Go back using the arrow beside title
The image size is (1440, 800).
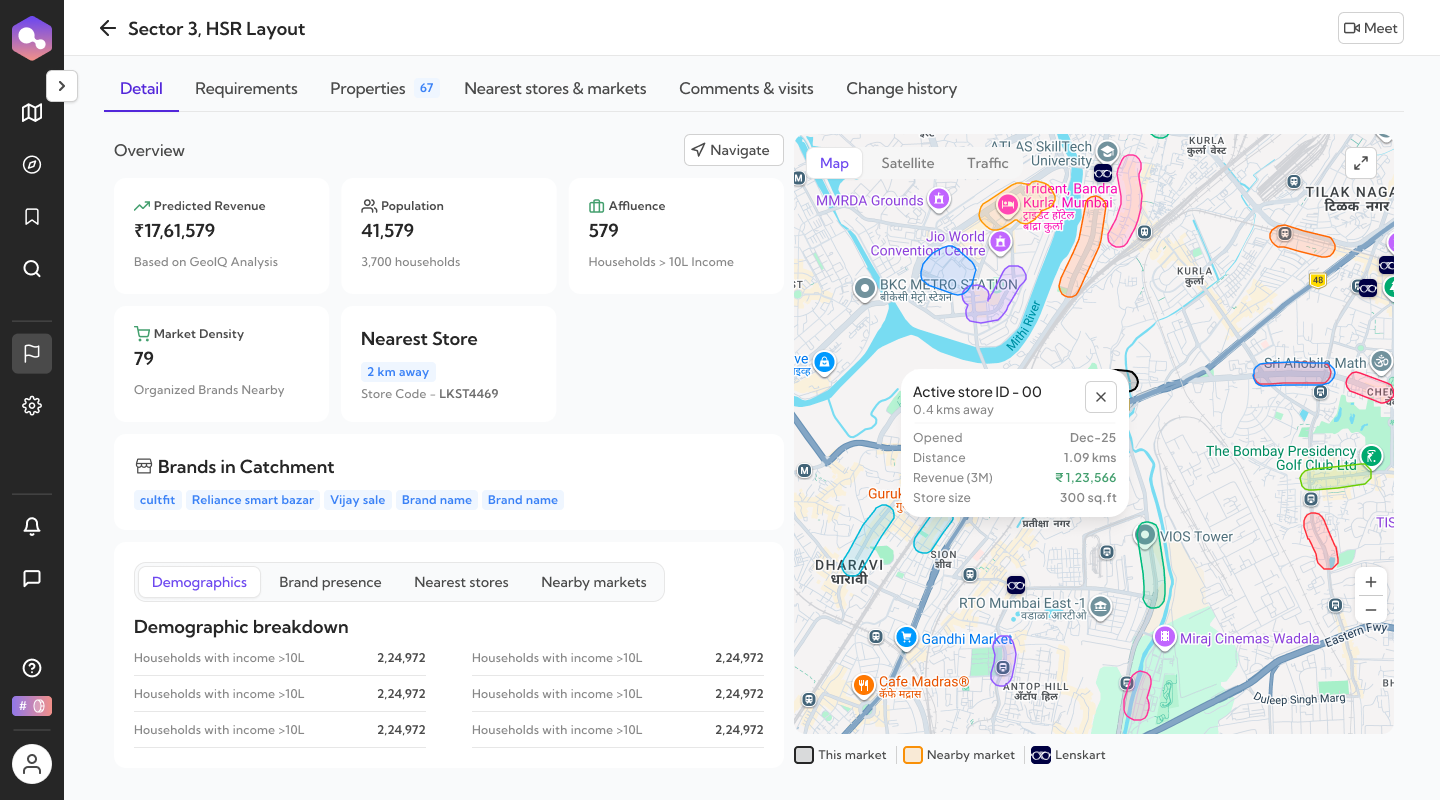click(108, 28)
